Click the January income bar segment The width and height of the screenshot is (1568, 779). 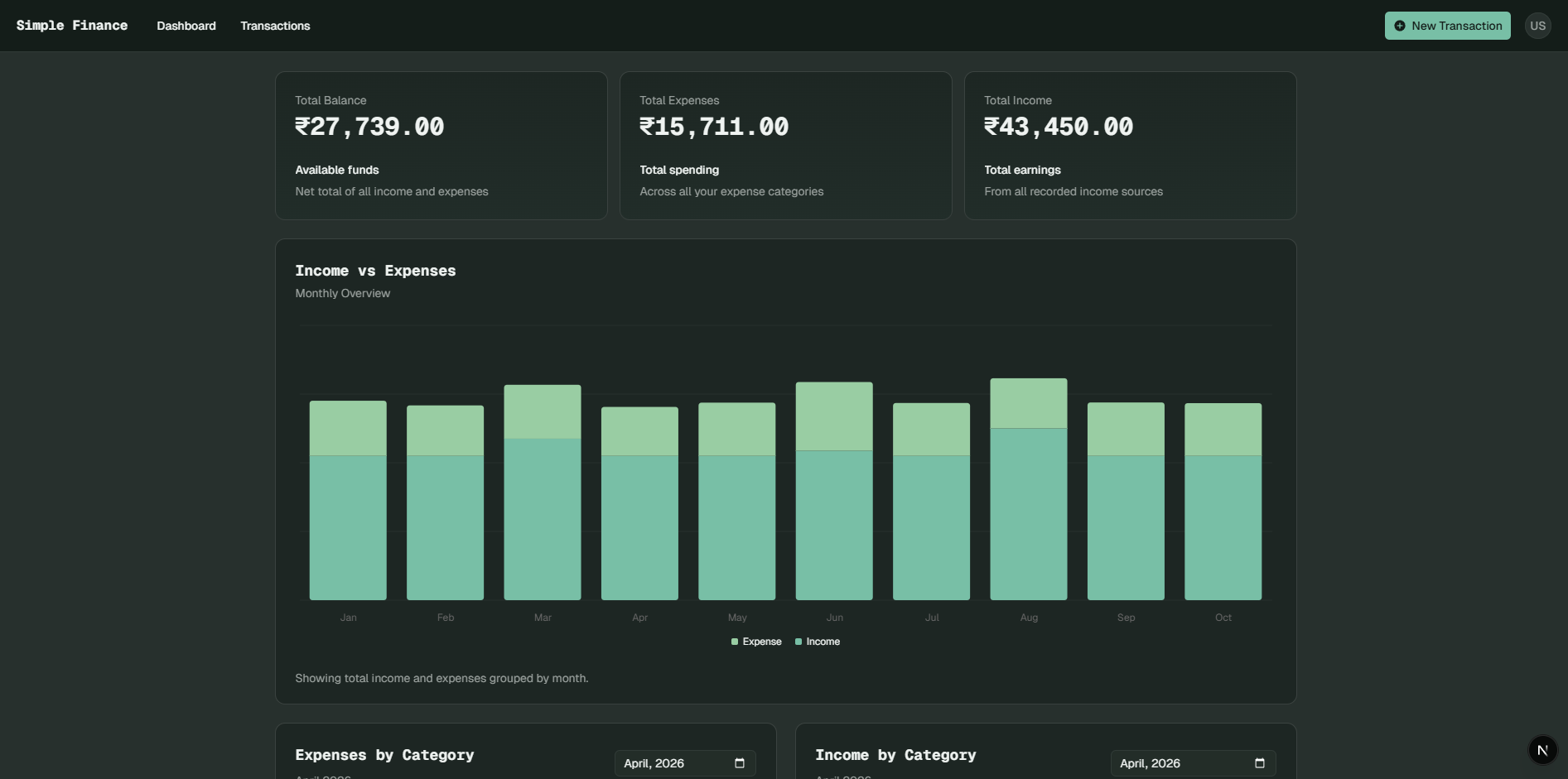(x=348, y=527)
